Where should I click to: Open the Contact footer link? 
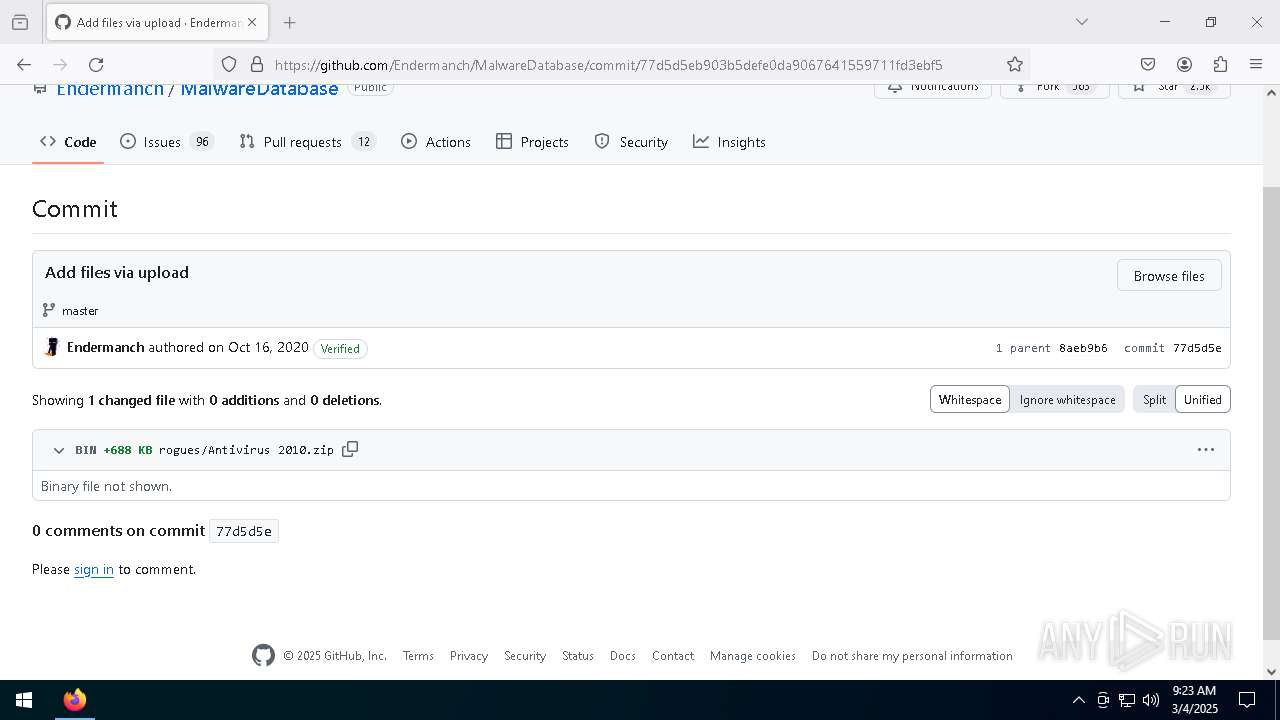click(x=673, y=656)
